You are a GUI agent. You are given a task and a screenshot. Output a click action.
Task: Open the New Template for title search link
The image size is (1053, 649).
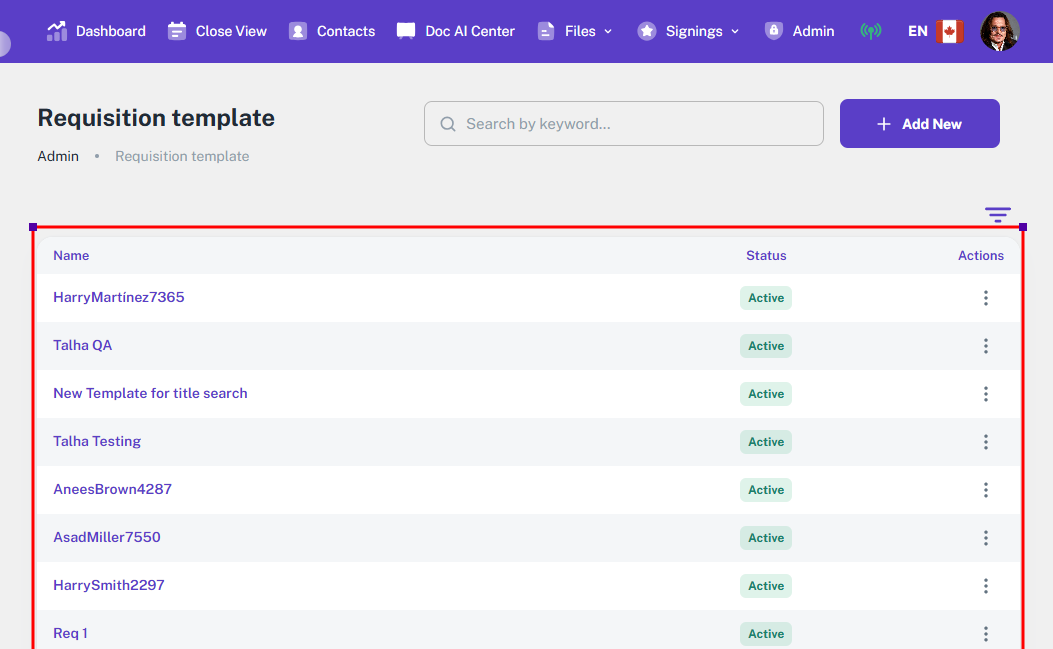[150, 393]
